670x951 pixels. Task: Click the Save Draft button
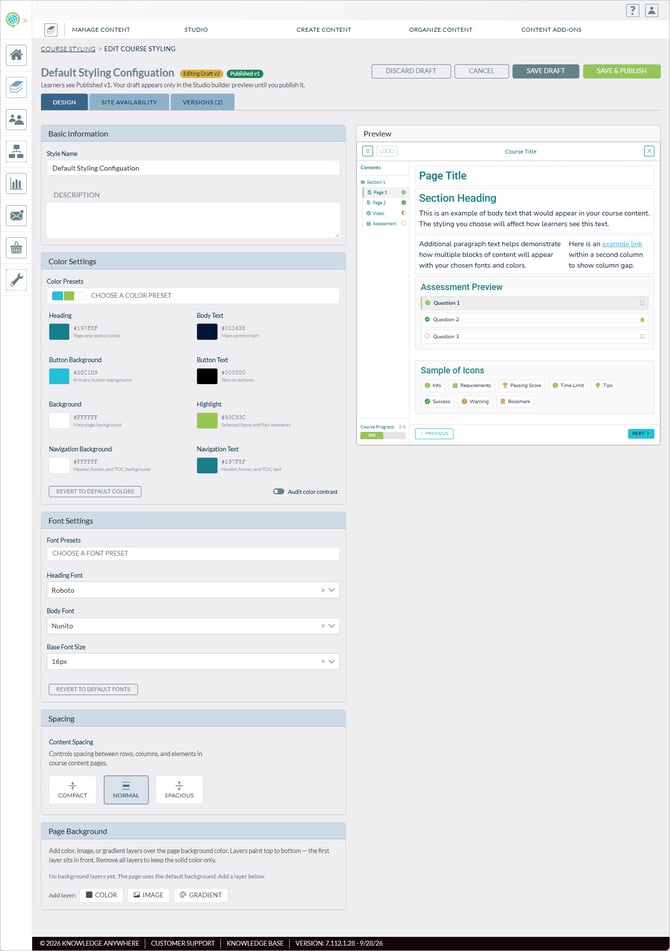[x=546, y=71]
